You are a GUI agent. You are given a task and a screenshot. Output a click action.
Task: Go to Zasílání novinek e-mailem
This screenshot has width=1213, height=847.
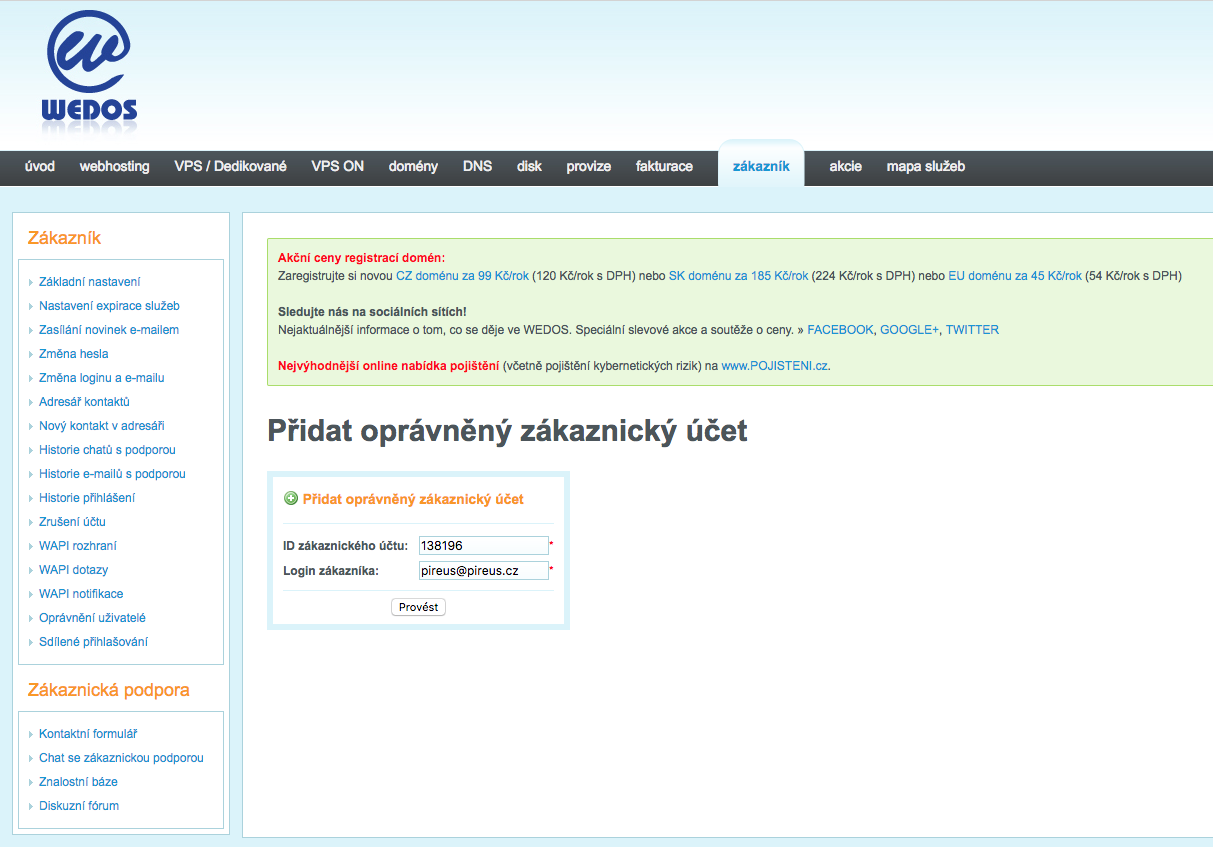pos(109,330)
